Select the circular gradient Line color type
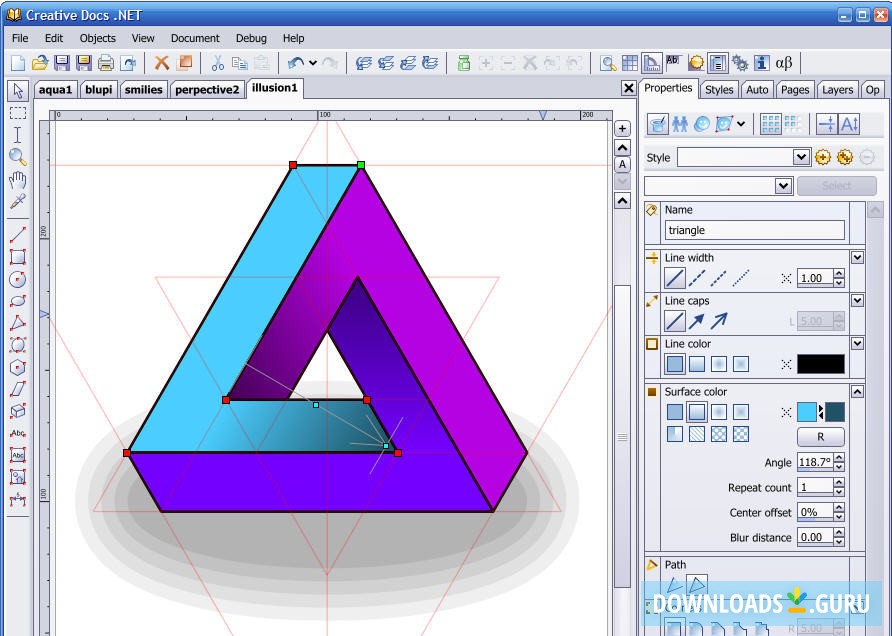 click(718, 364)
